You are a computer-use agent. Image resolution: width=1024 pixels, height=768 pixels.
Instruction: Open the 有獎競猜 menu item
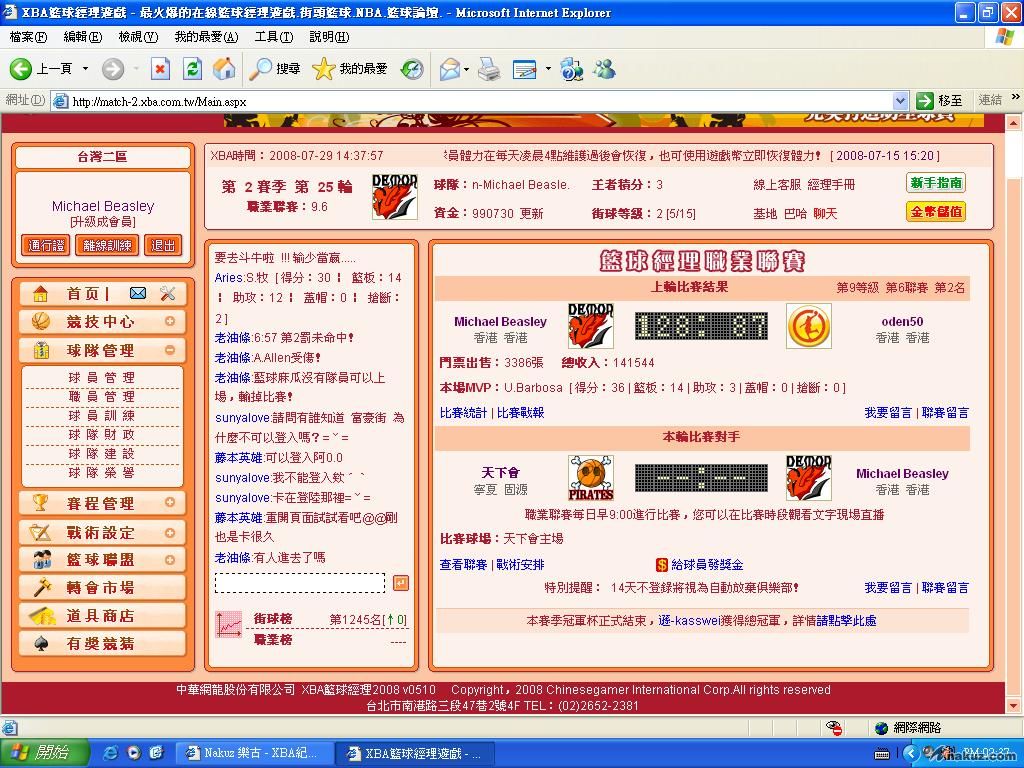click(102, 644)
